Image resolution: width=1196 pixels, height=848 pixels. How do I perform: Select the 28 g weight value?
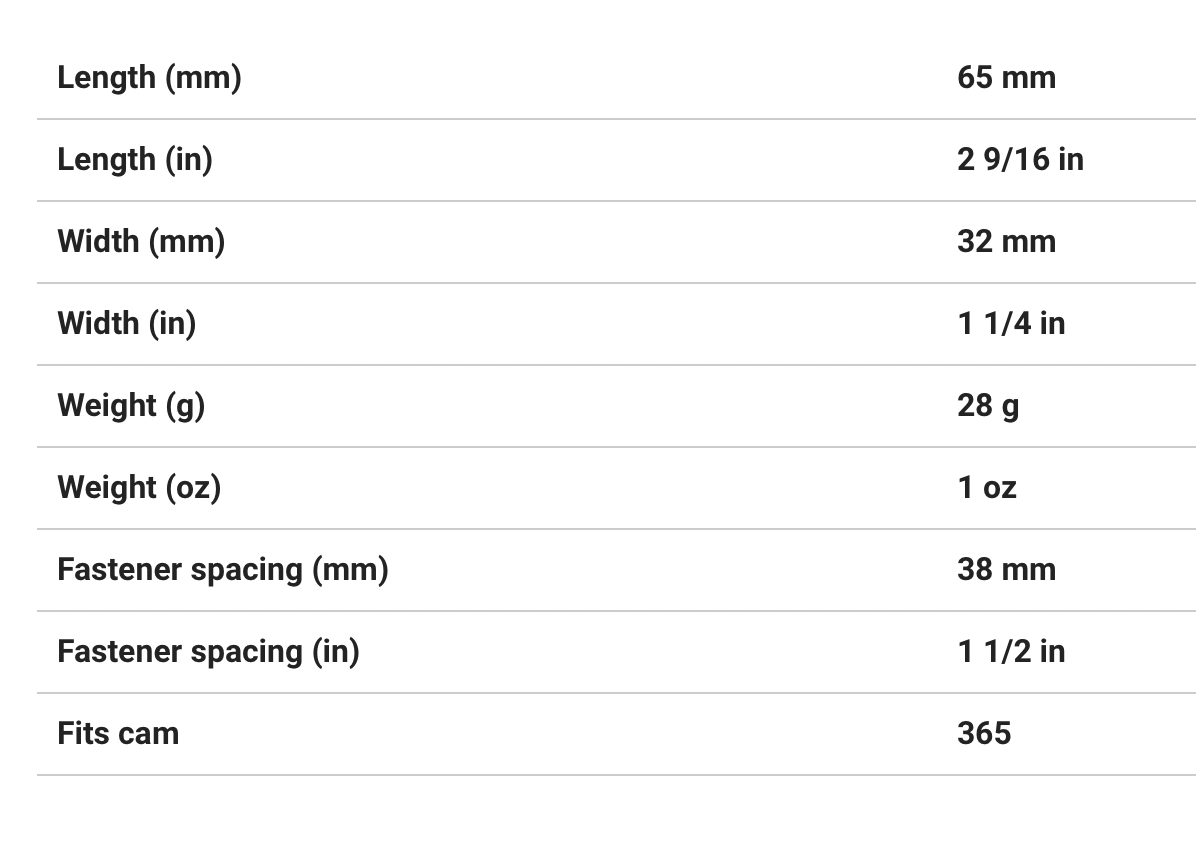(988, 405)
